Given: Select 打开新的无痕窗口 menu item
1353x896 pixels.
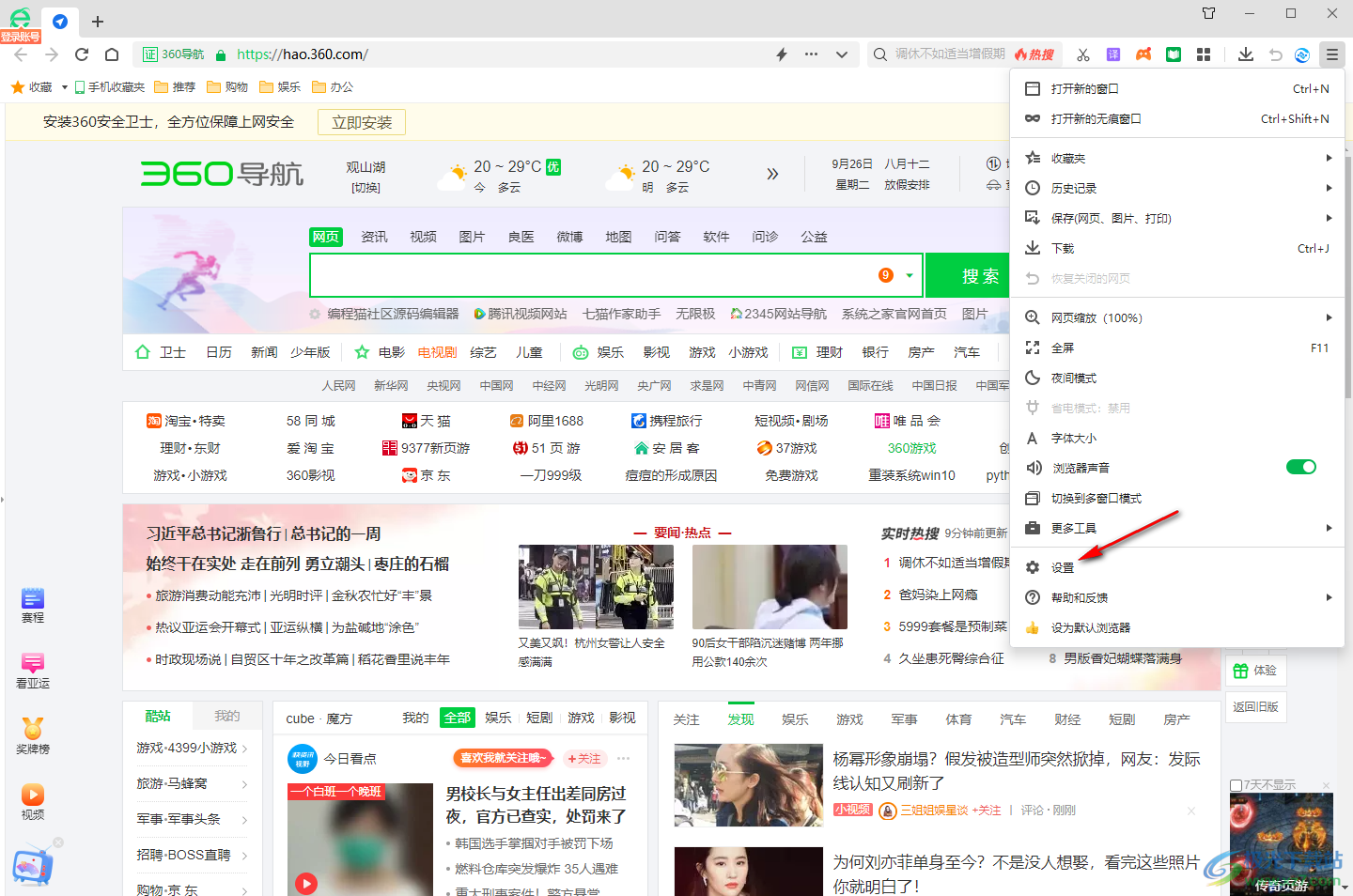Looking at the screenshot, I should 1177,118.
